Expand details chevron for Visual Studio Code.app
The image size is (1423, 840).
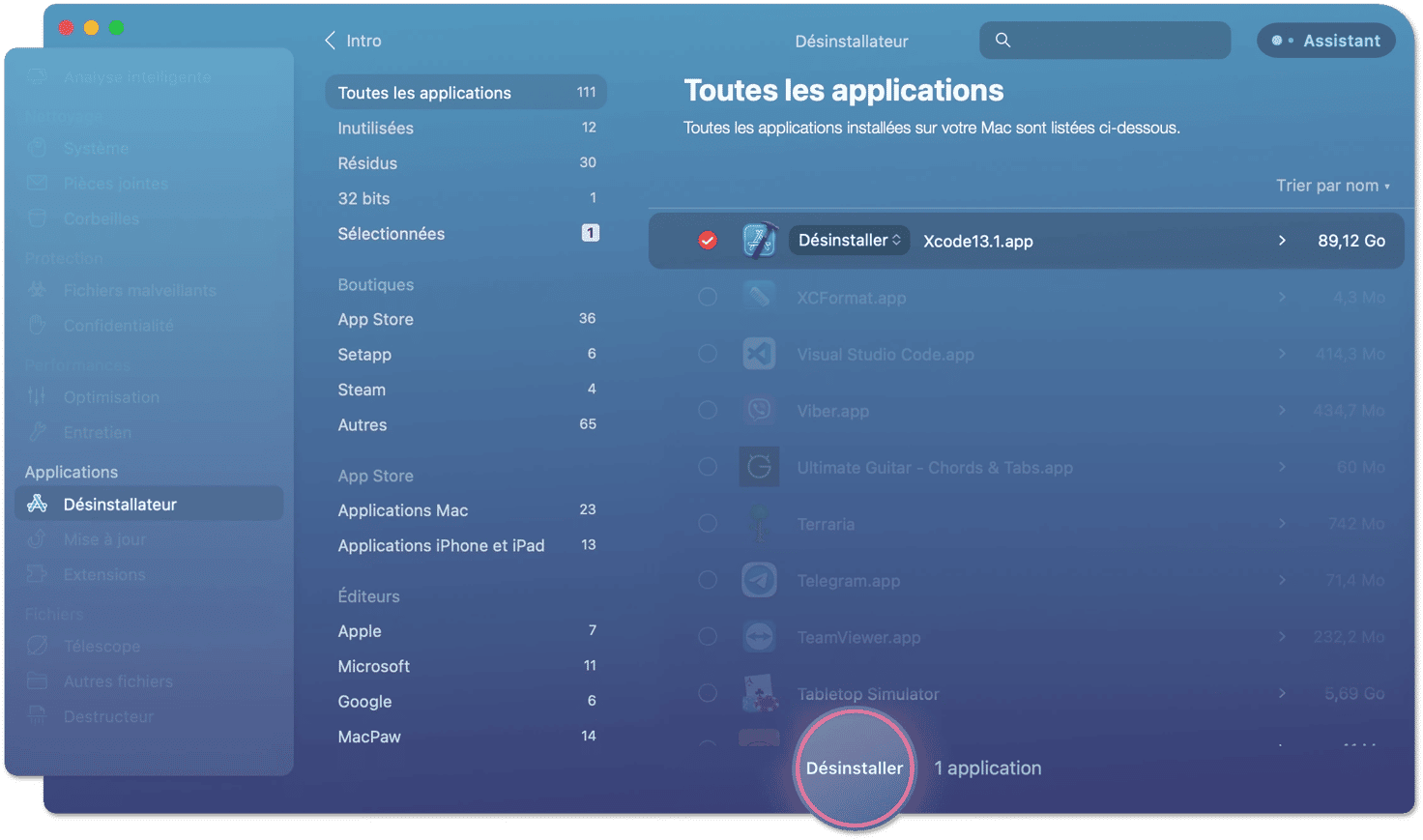(1282, 354)
